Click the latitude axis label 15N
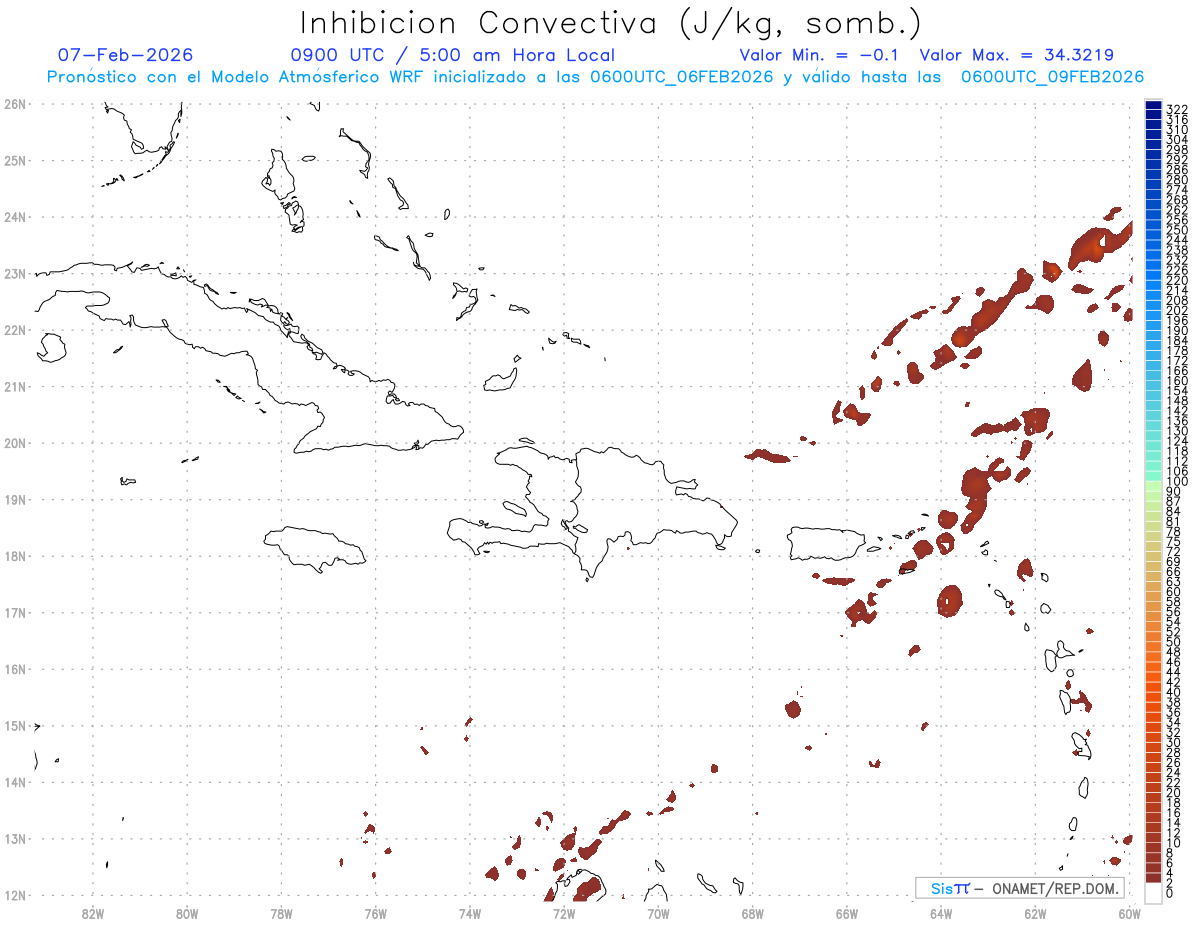 [x=14, y=725]
